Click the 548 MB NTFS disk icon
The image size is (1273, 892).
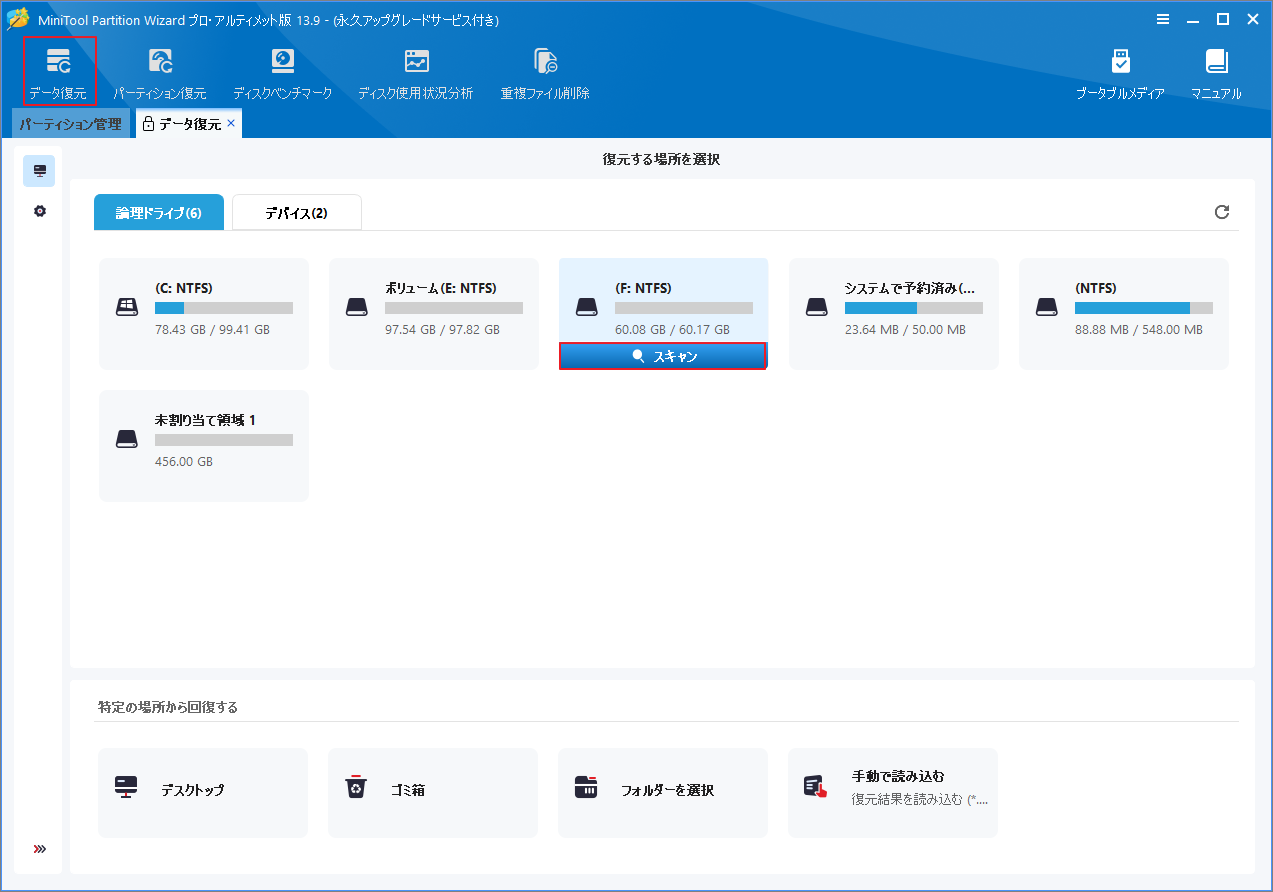(1047, 307)
